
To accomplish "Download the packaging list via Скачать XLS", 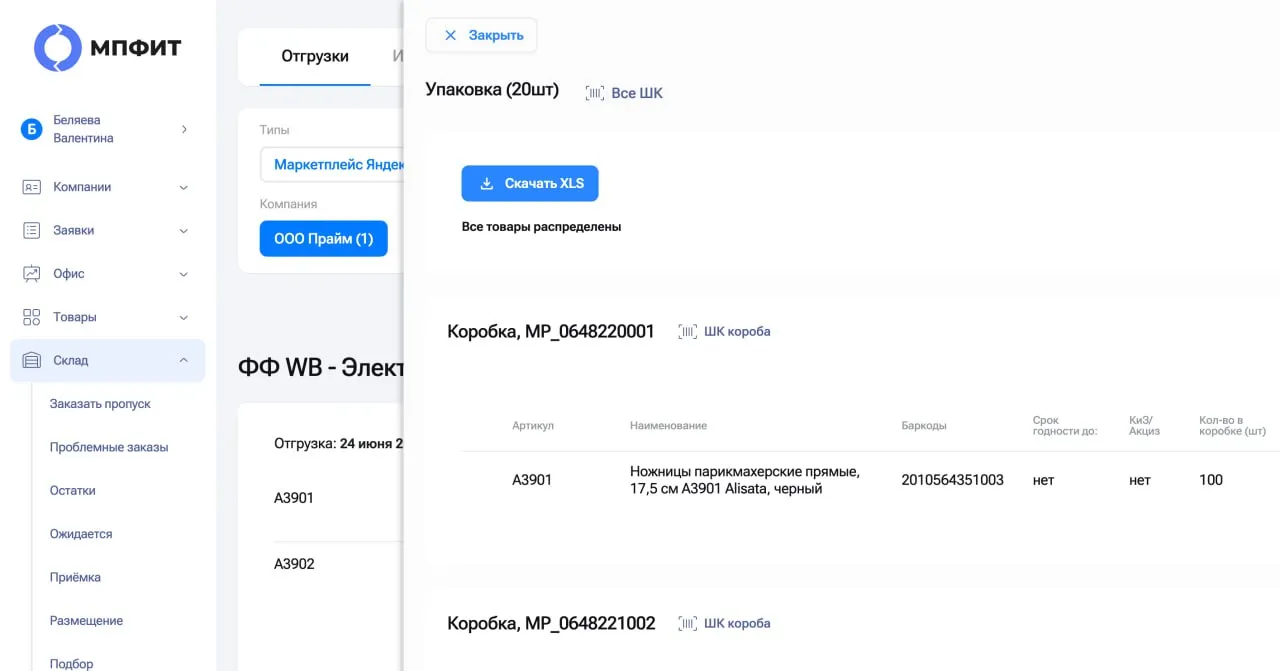I will (530, 184).
